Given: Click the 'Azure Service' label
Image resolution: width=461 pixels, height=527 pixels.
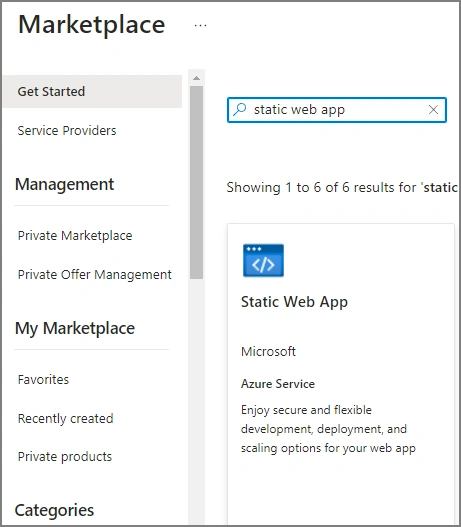Looking at the screenshot, I should (x=278, y=384).
